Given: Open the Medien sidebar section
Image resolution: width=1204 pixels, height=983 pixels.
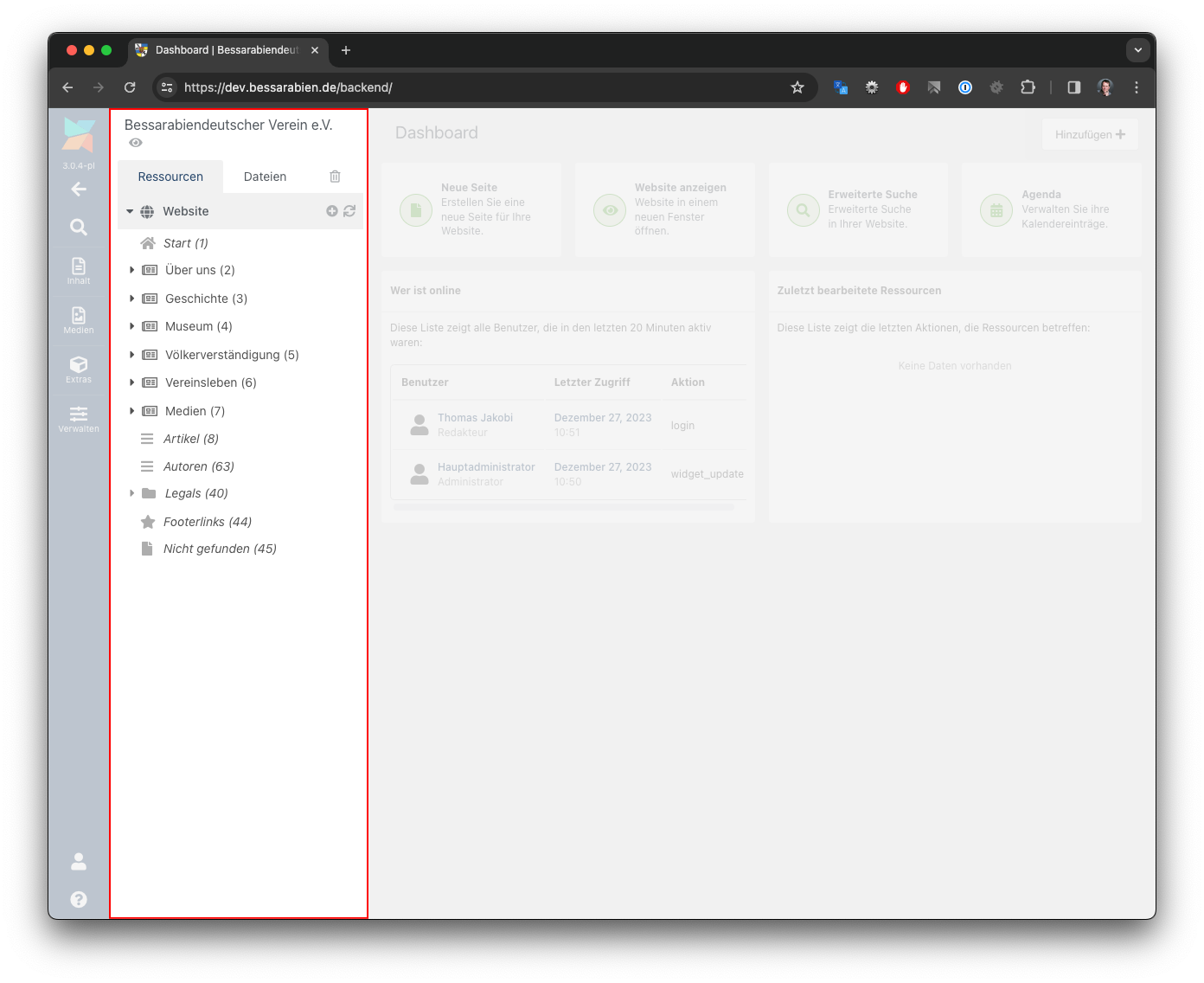Looking at the screenshot, I should pos(79,319).
